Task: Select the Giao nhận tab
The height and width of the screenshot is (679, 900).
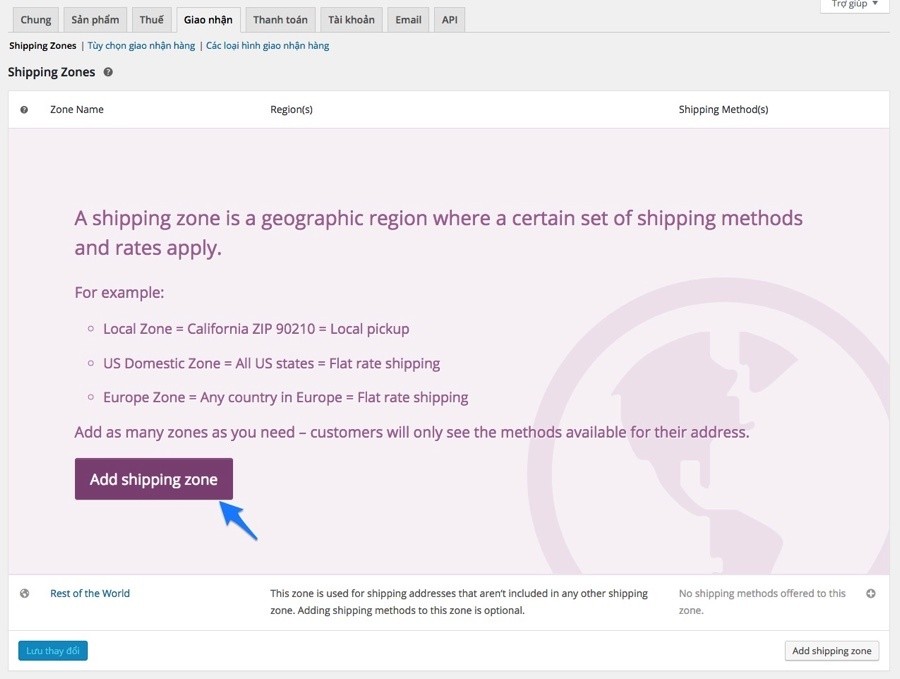Action: coord(208,20)
